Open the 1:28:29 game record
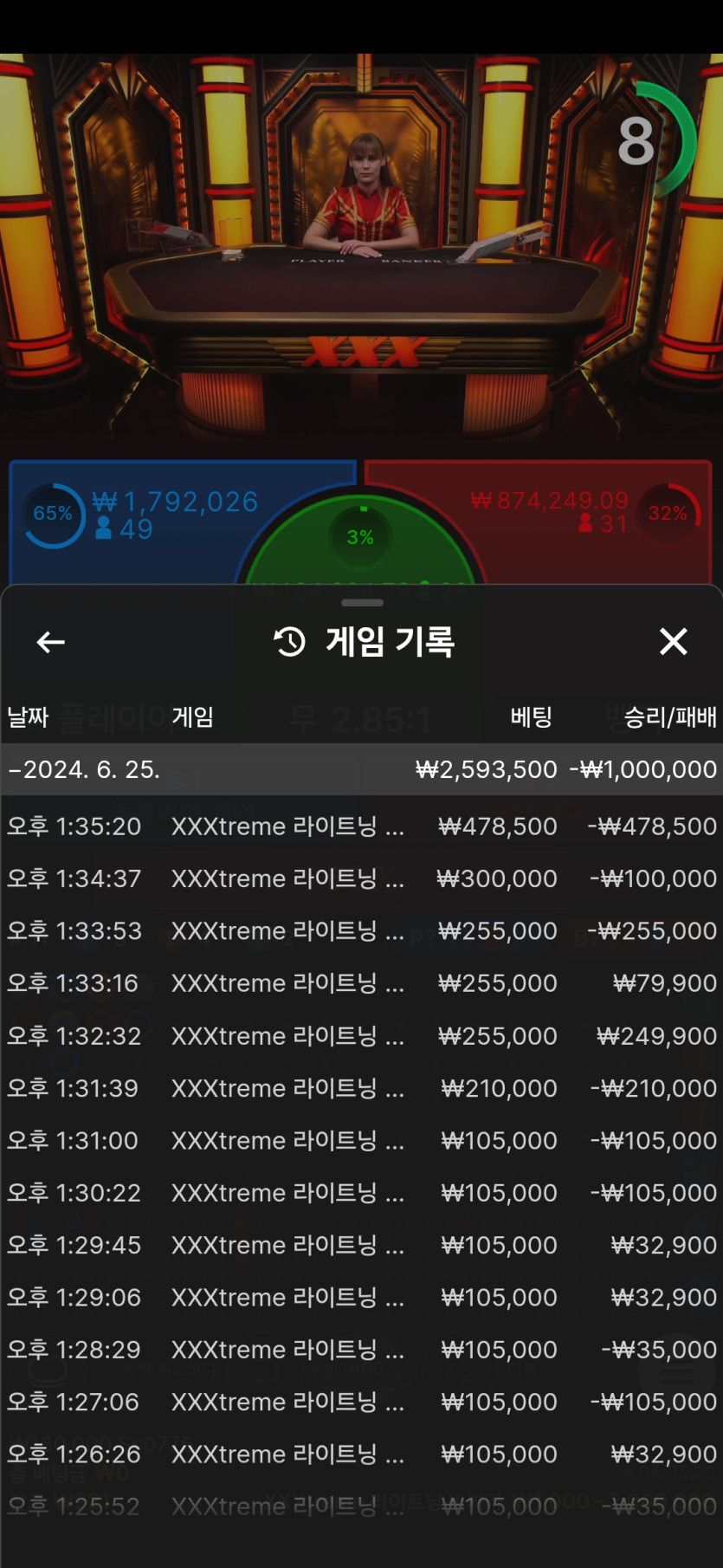 click(x=361, y=1350)
